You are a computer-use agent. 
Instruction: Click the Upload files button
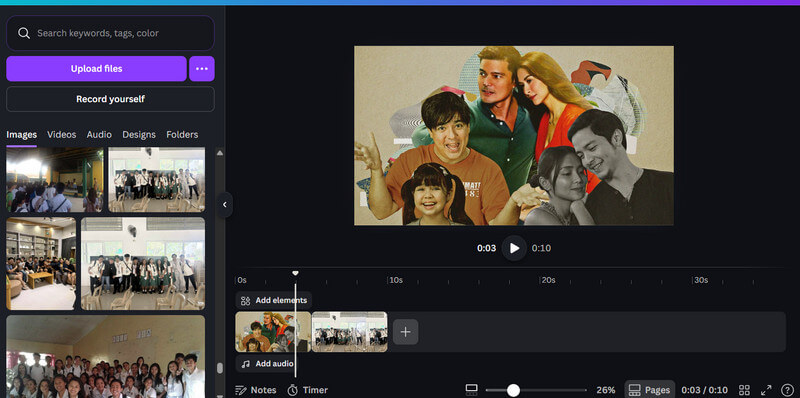pos(96,69)
